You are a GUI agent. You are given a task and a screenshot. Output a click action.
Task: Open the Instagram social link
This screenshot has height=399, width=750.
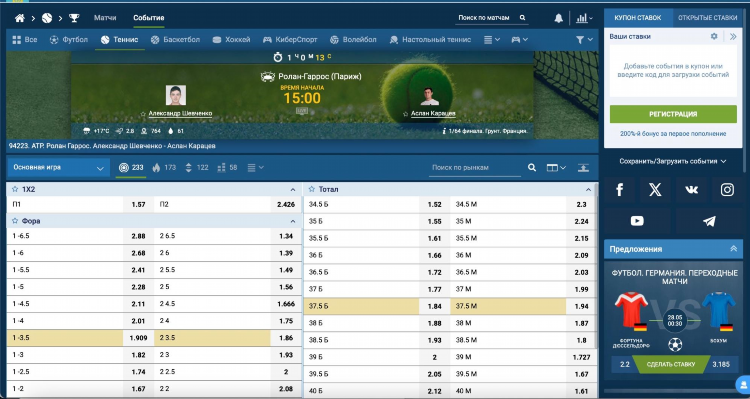tap(728, 190)
